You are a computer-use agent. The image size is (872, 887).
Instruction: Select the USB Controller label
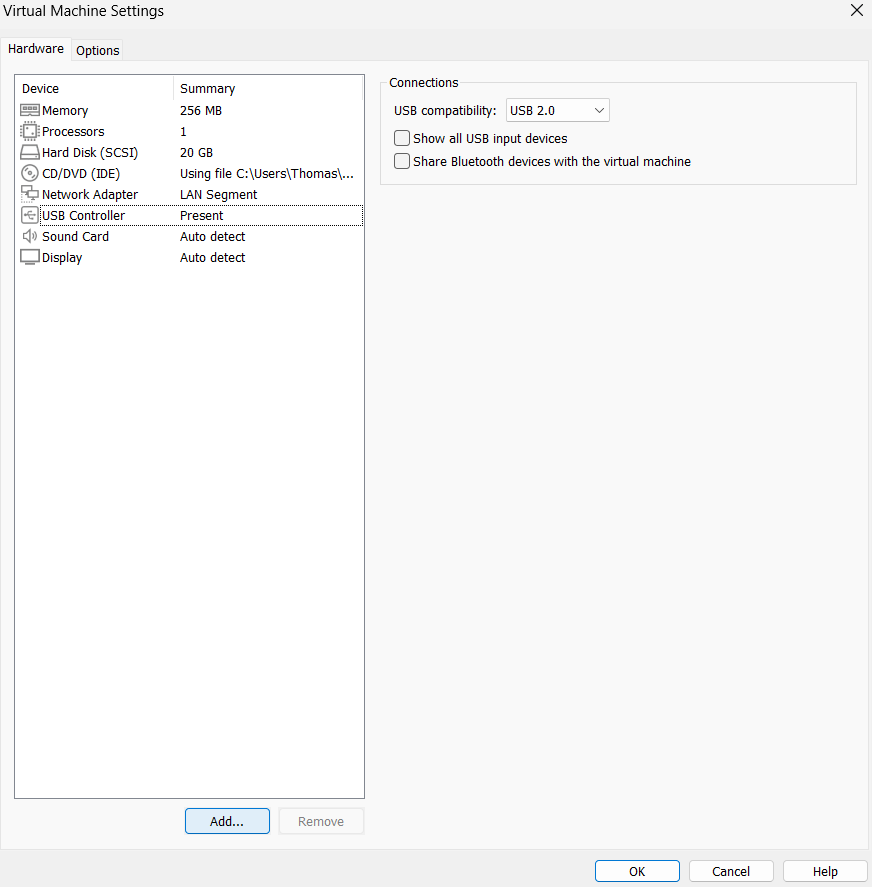tap(83, 215)
